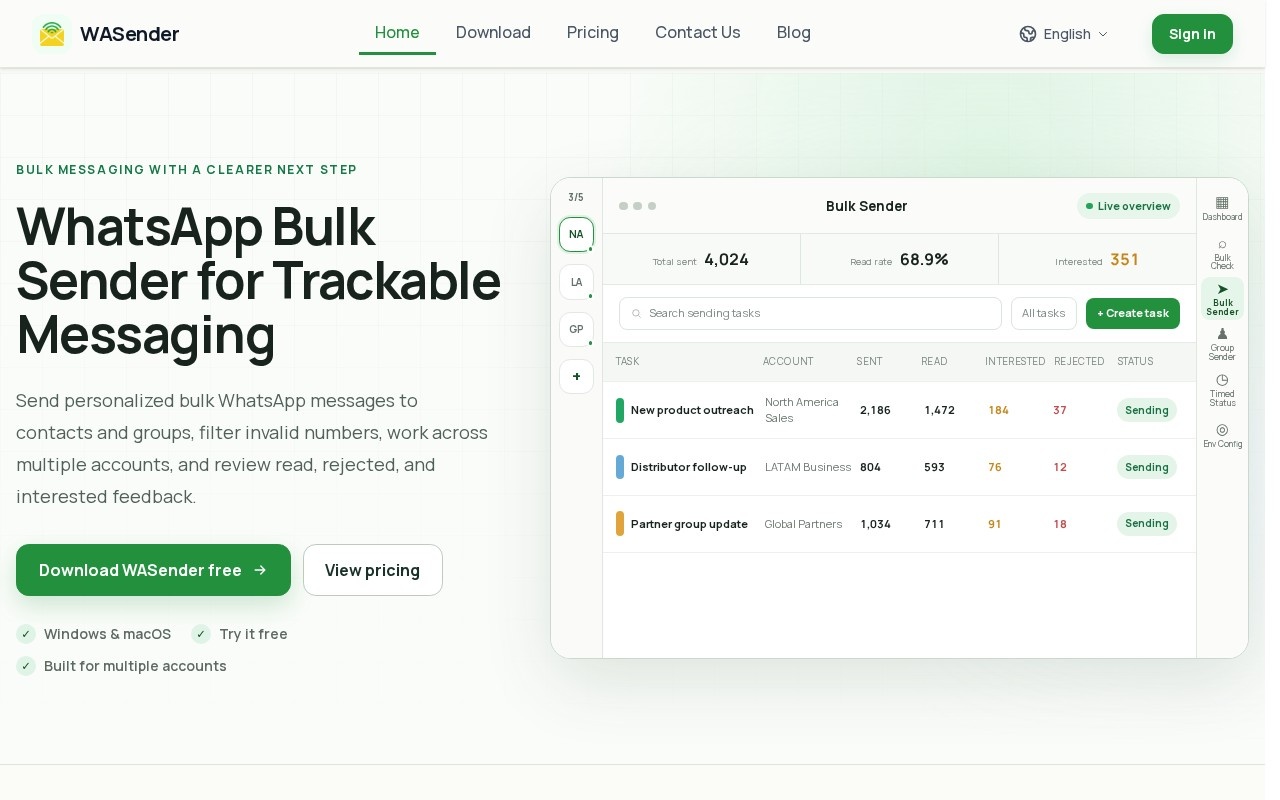Click the WASender brand name
1280x800 pixels.
tap(129, 34)
